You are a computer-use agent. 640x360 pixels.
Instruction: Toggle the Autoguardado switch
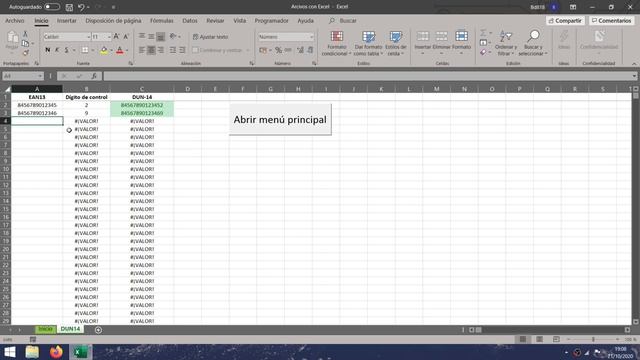coord(52,7)
